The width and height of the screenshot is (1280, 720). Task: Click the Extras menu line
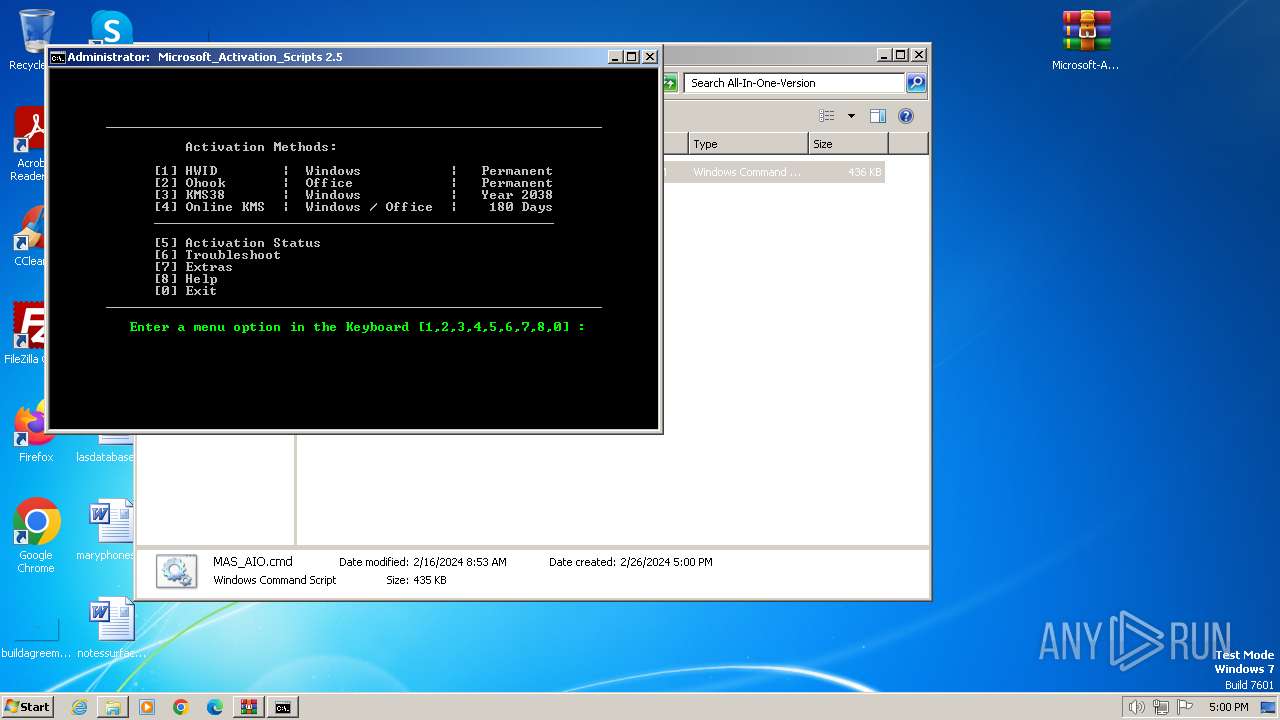tap(193, 267)
